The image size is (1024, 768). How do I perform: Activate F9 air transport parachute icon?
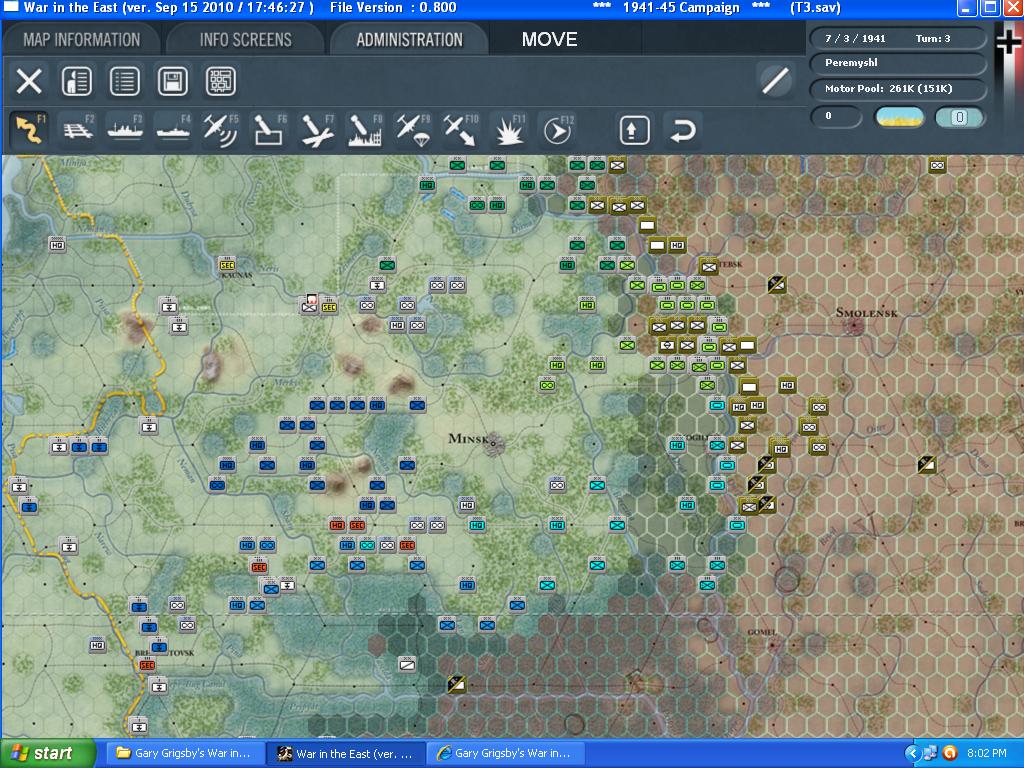(x=413, y=129)
